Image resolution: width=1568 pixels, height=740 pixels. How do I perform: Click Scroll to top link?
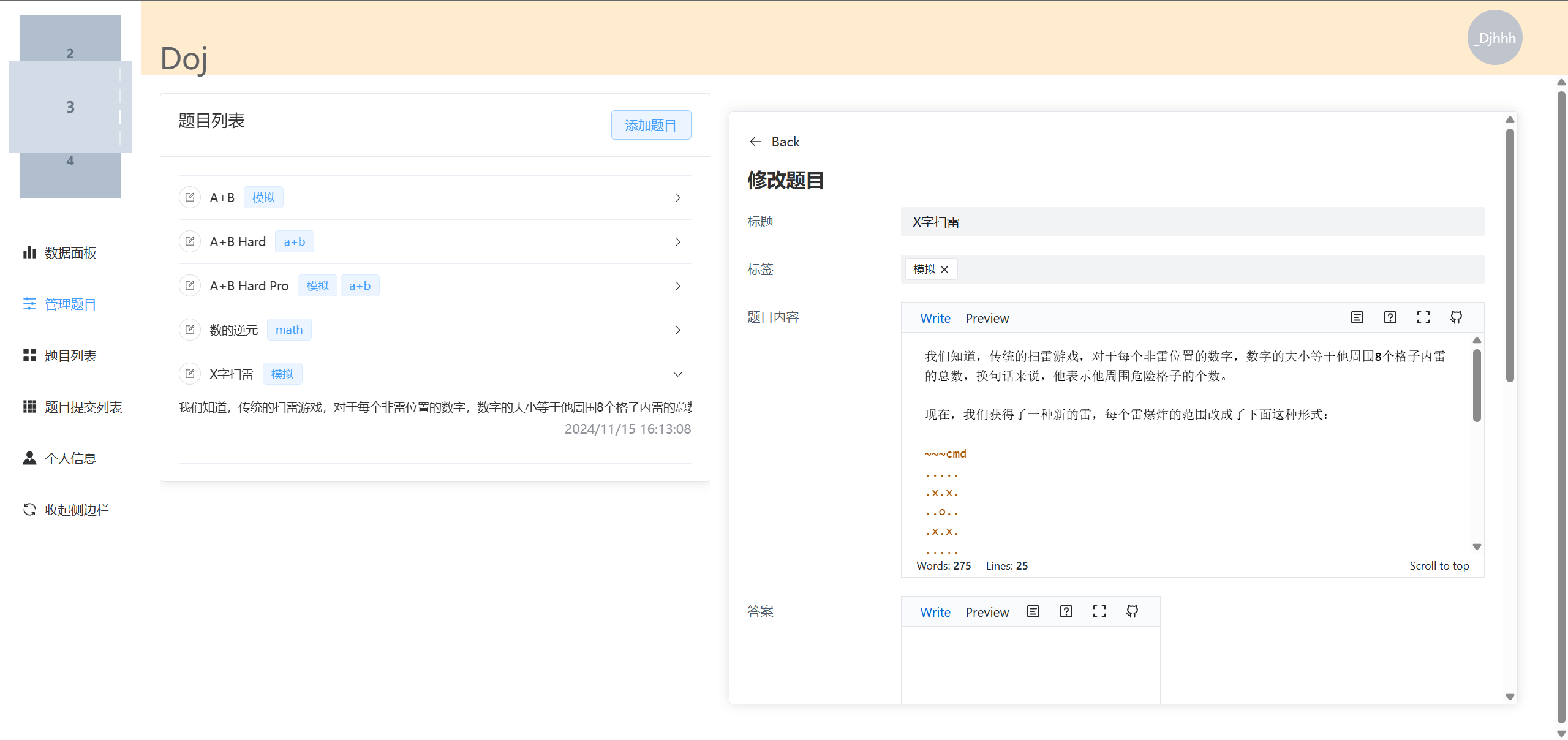(x=1439, y=566)
